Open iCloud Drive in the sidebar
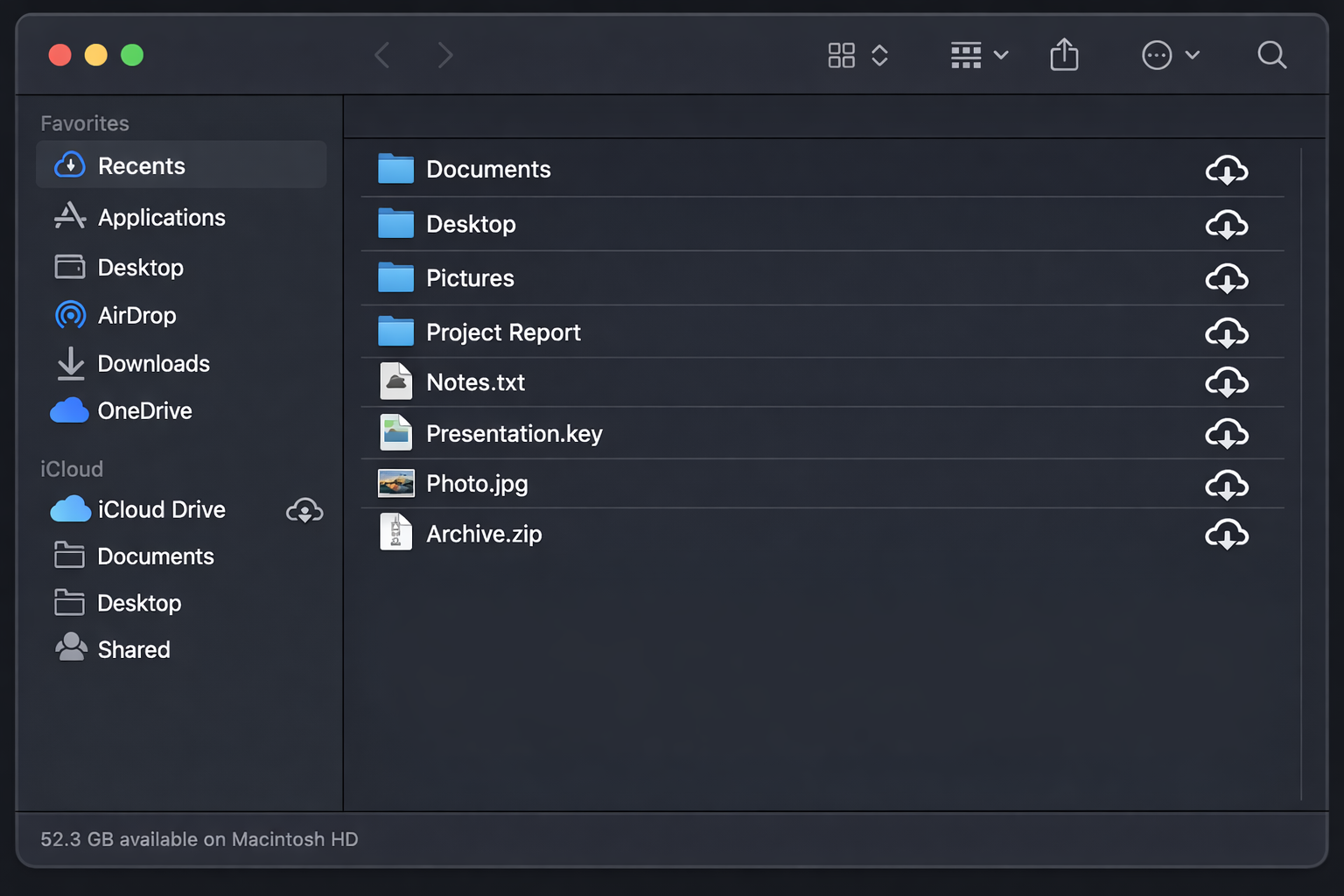1344x896 pixels. 181,509
